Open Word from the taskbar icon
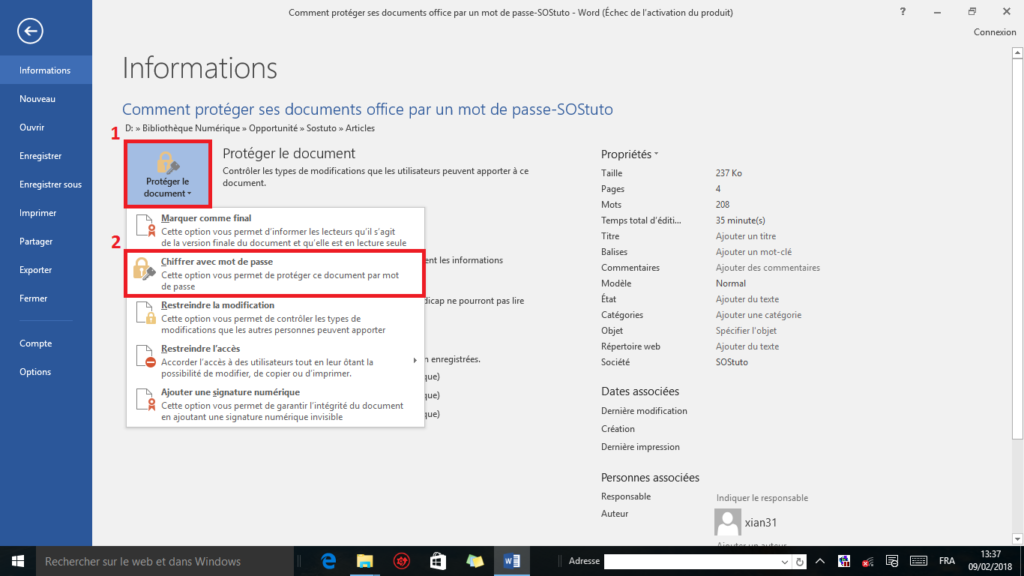1024x576 pixels. pos(512,561)
